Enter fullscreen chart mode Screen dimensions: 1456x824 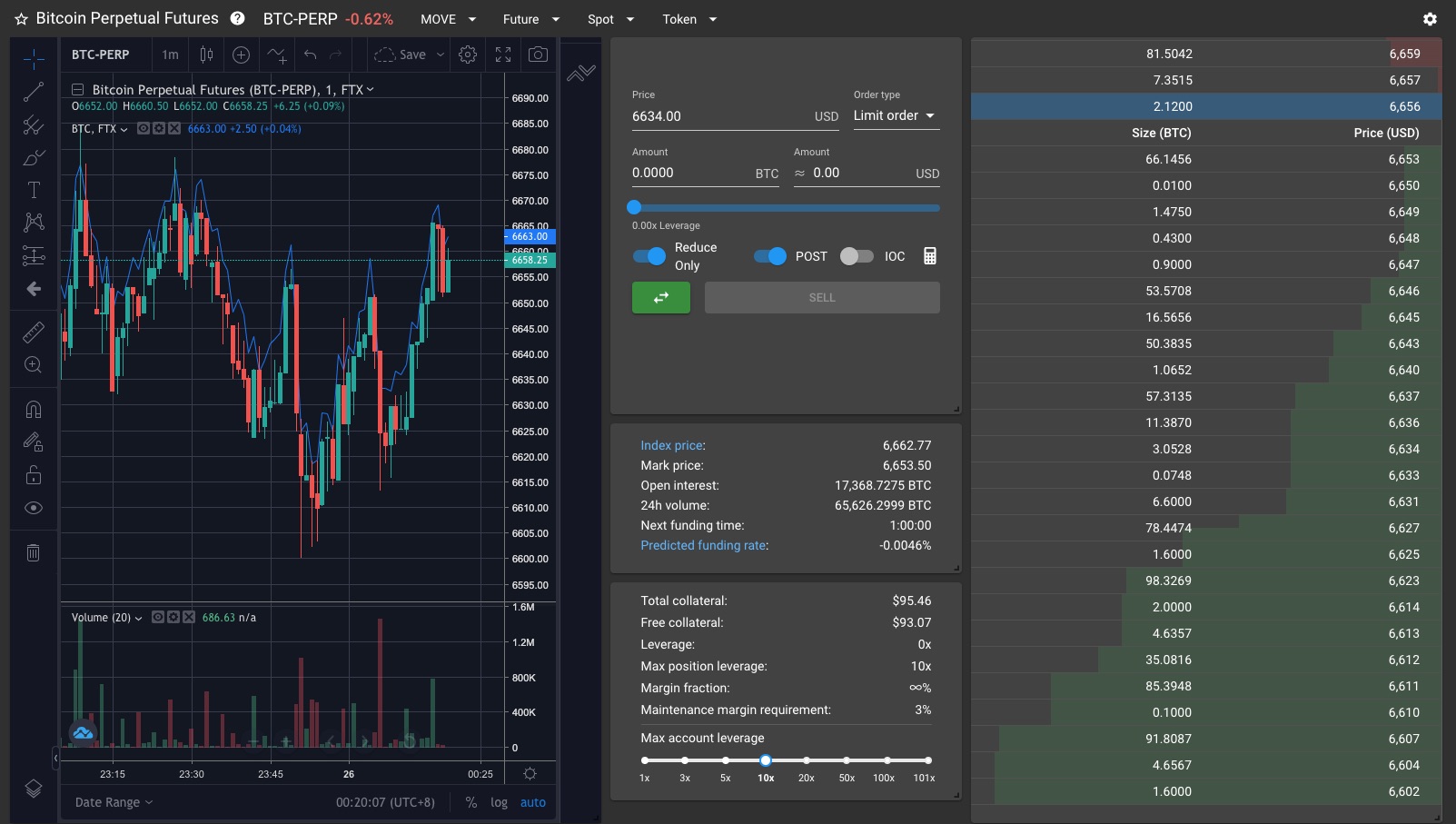(503, 55)
